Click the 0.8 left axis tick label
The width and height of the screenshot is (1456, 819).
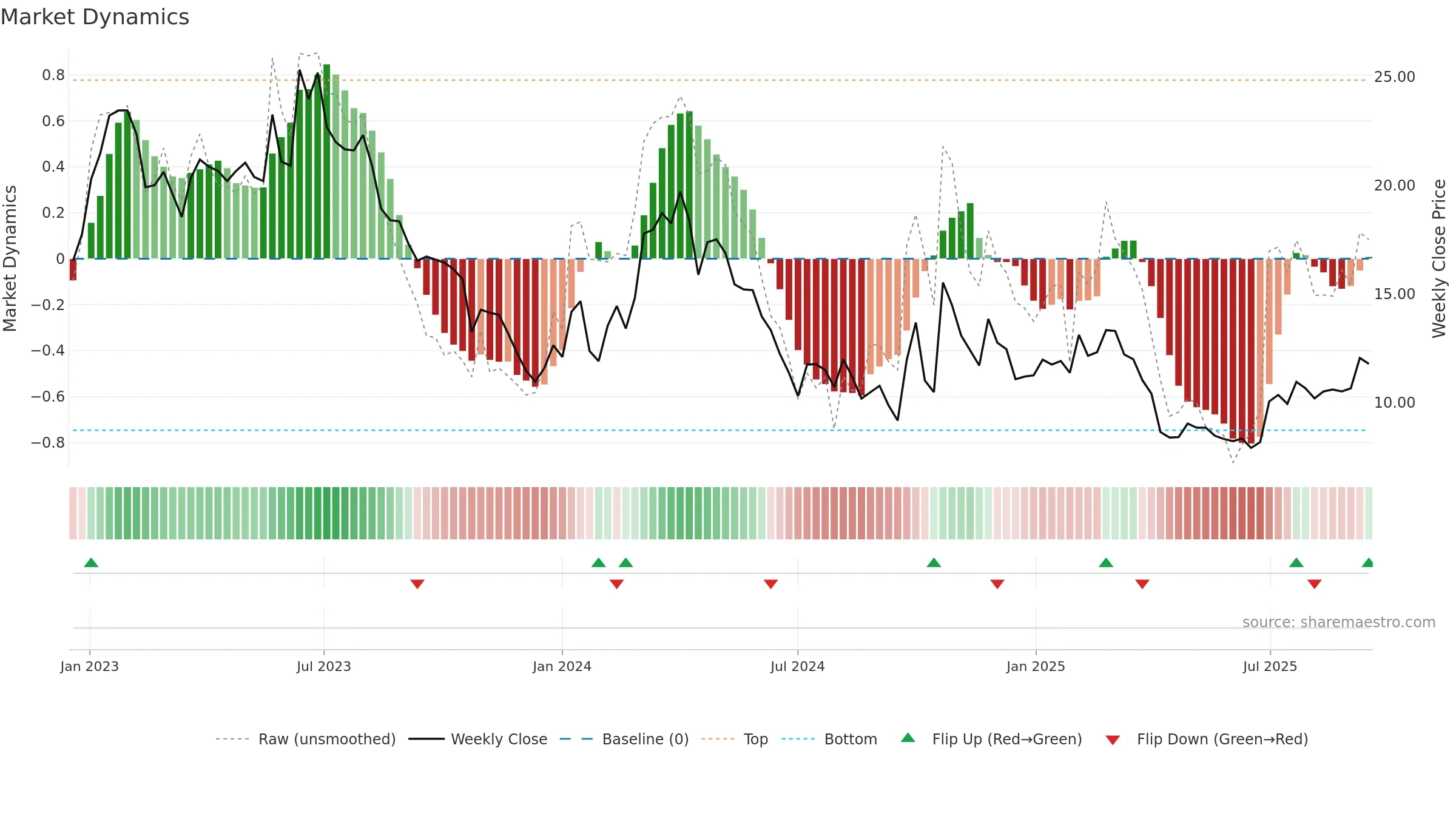point(53,75)
